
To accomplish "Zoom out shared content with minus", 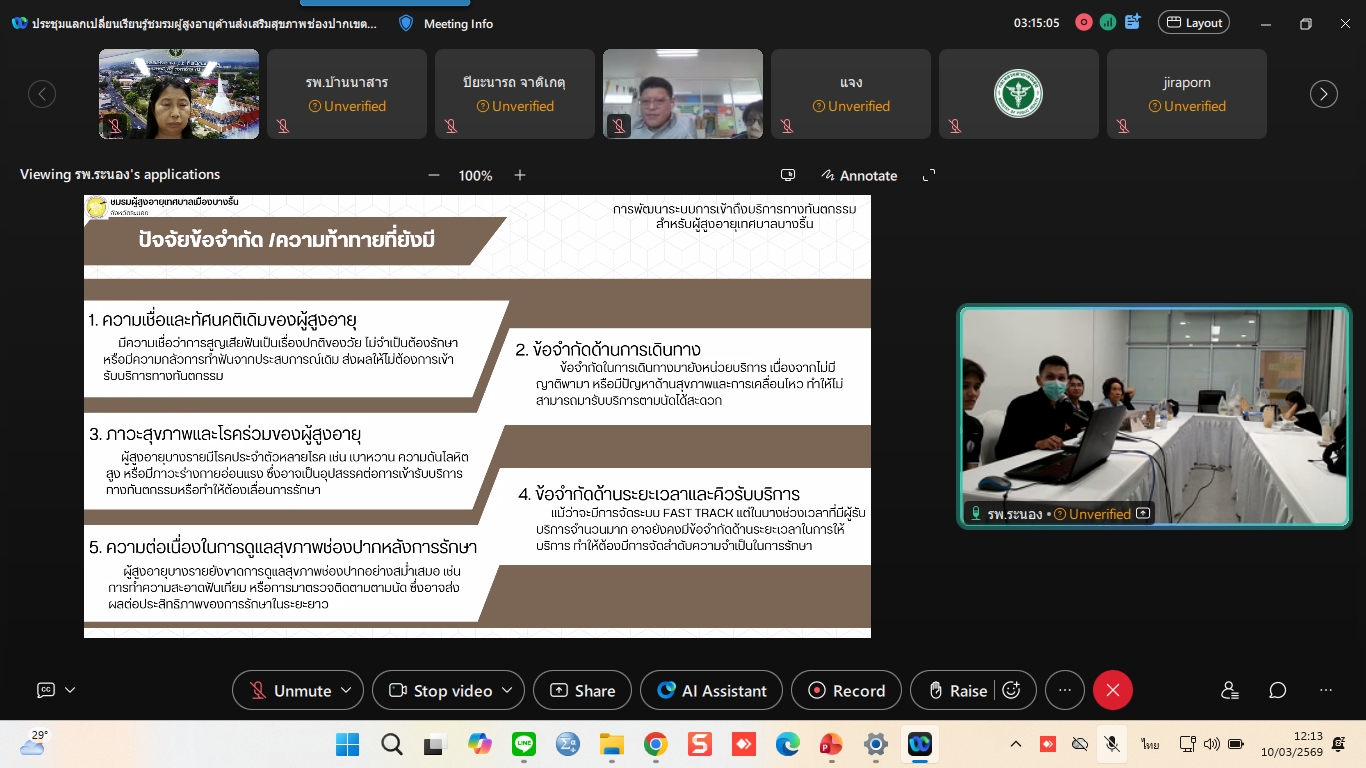I will [x=434, y=175].
